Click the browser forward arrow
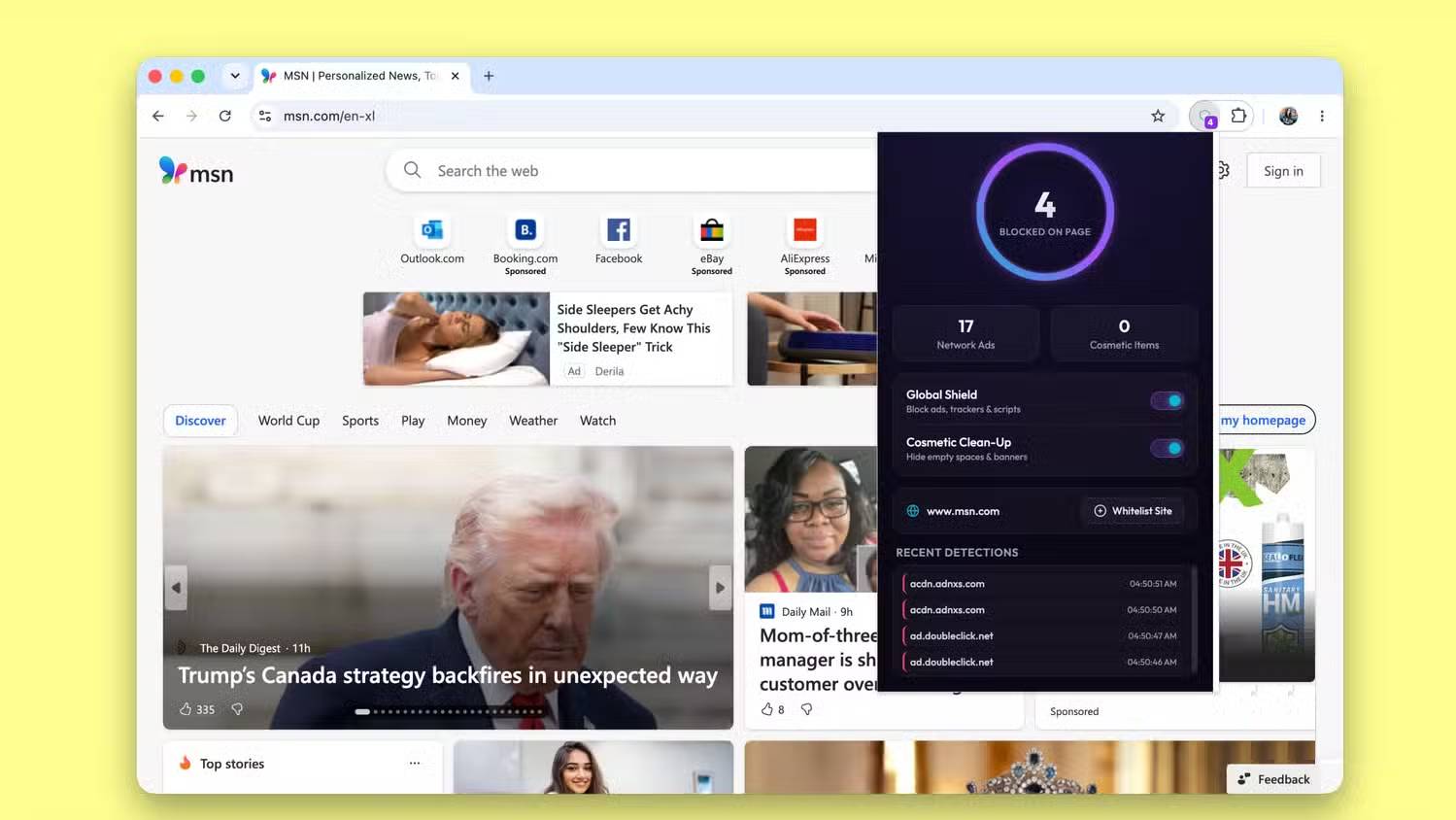 (191, 116)
